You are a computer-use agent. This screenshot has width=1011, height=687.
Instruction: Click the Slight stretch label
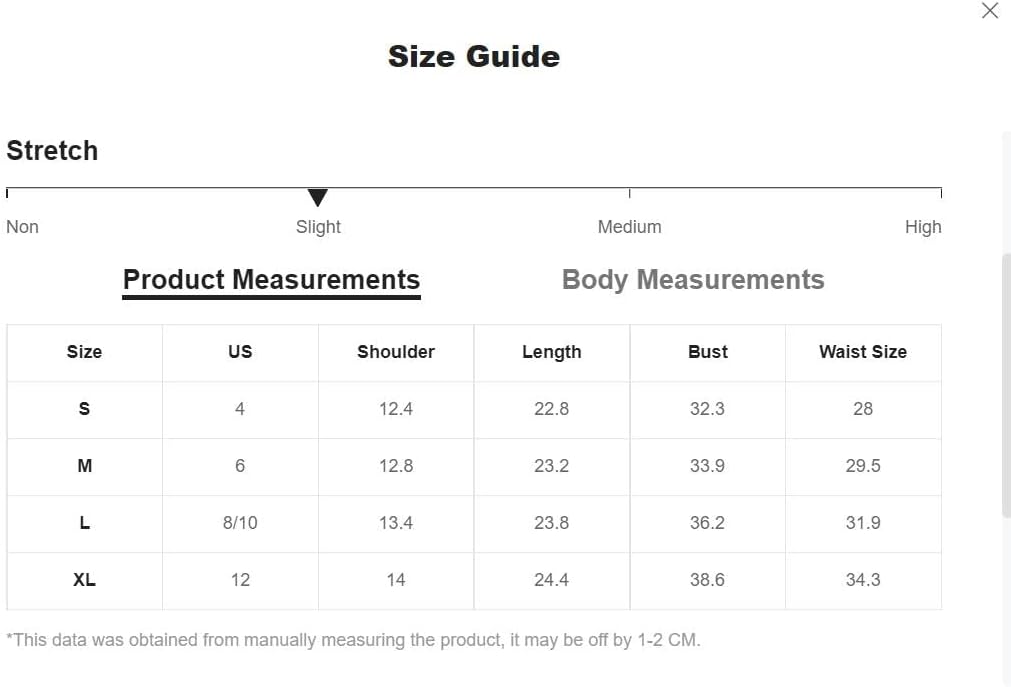pos(318,227)
